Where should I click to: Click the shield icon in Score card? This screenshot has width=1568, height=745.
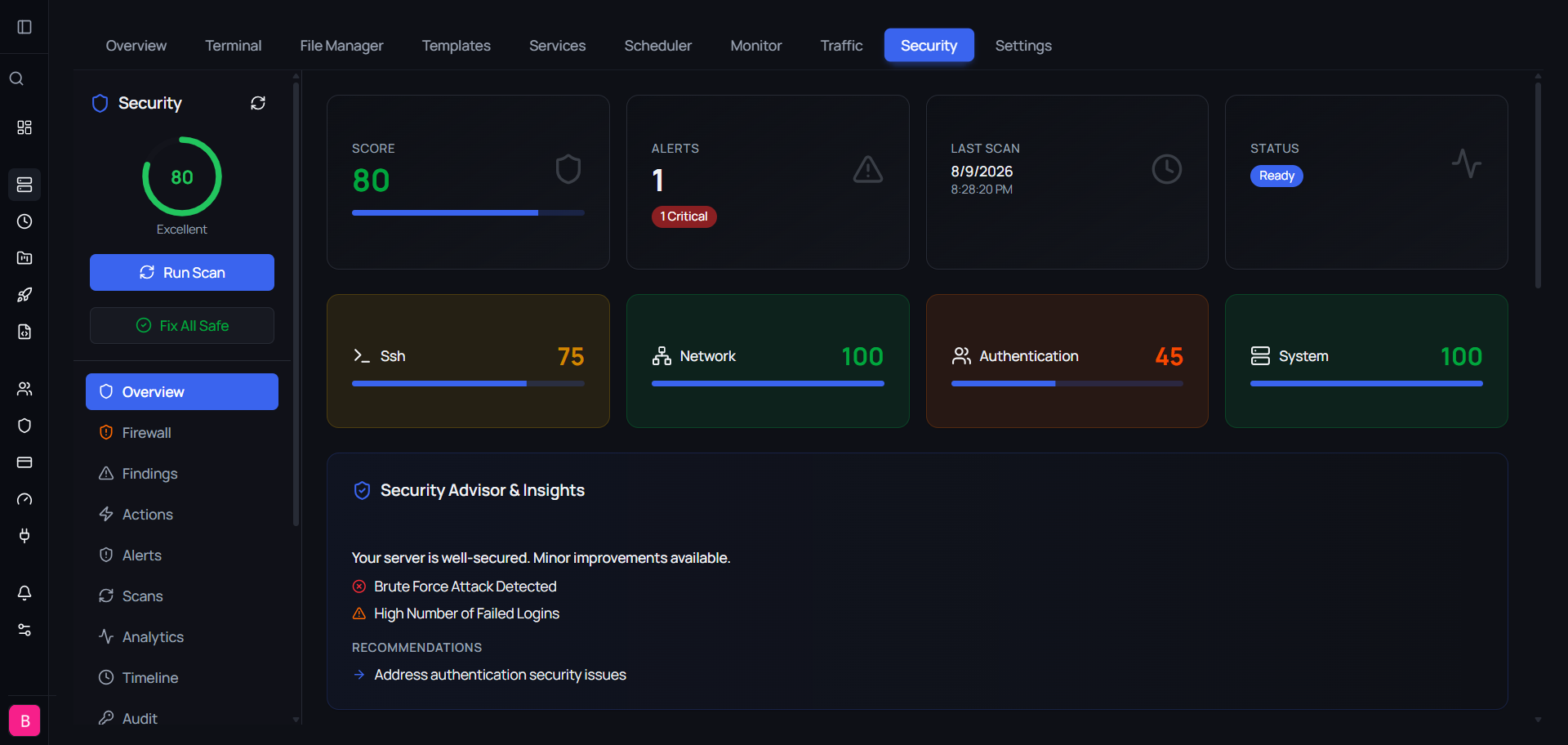(x=568, y=169)
